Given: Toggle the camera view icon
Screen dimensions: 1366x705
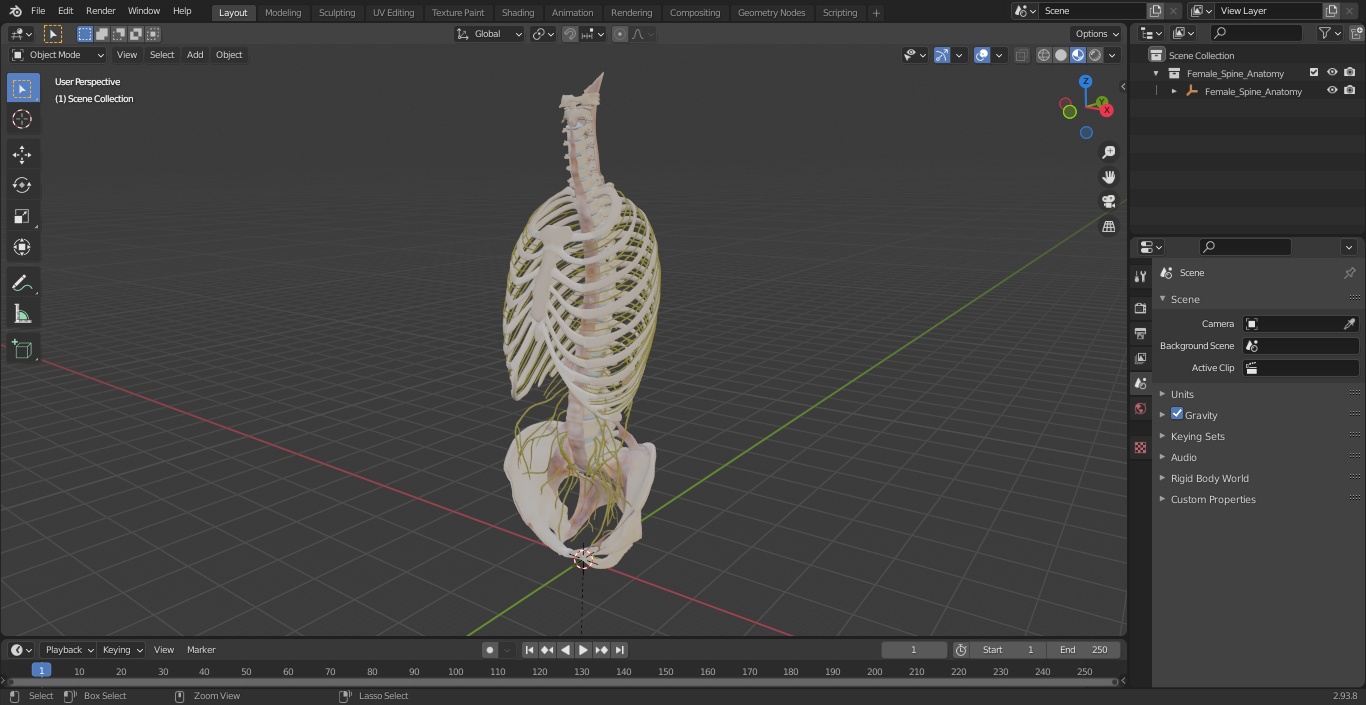Looking at the screenshot, I should click(1108, 202).
